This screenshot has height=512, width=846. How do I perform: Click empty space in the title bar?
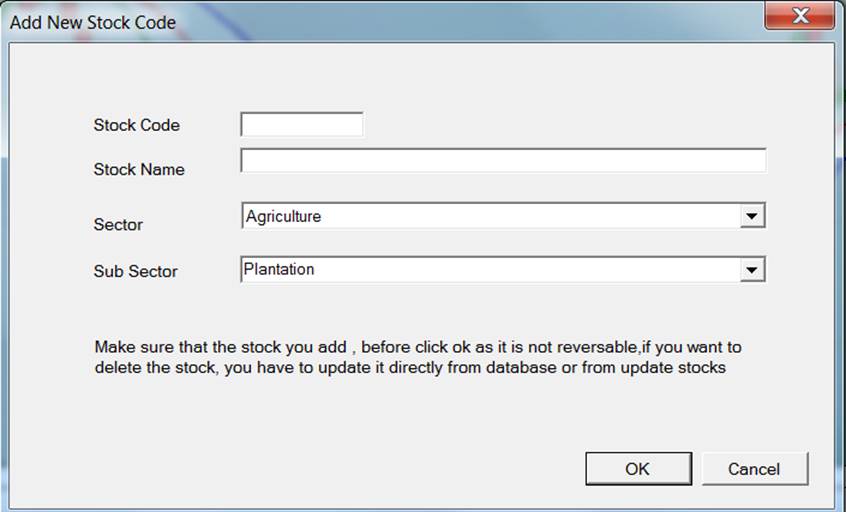pos(450,20)
